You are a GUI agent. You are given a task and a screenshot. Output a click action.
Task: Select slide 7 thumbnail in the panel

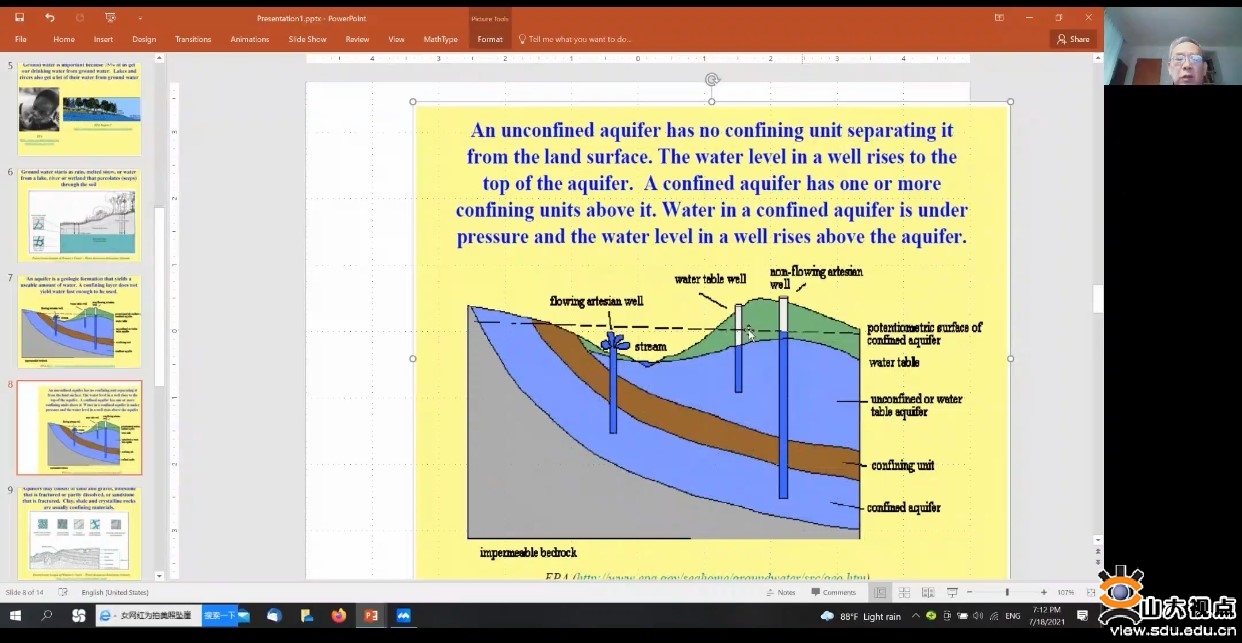click(79, 321)
